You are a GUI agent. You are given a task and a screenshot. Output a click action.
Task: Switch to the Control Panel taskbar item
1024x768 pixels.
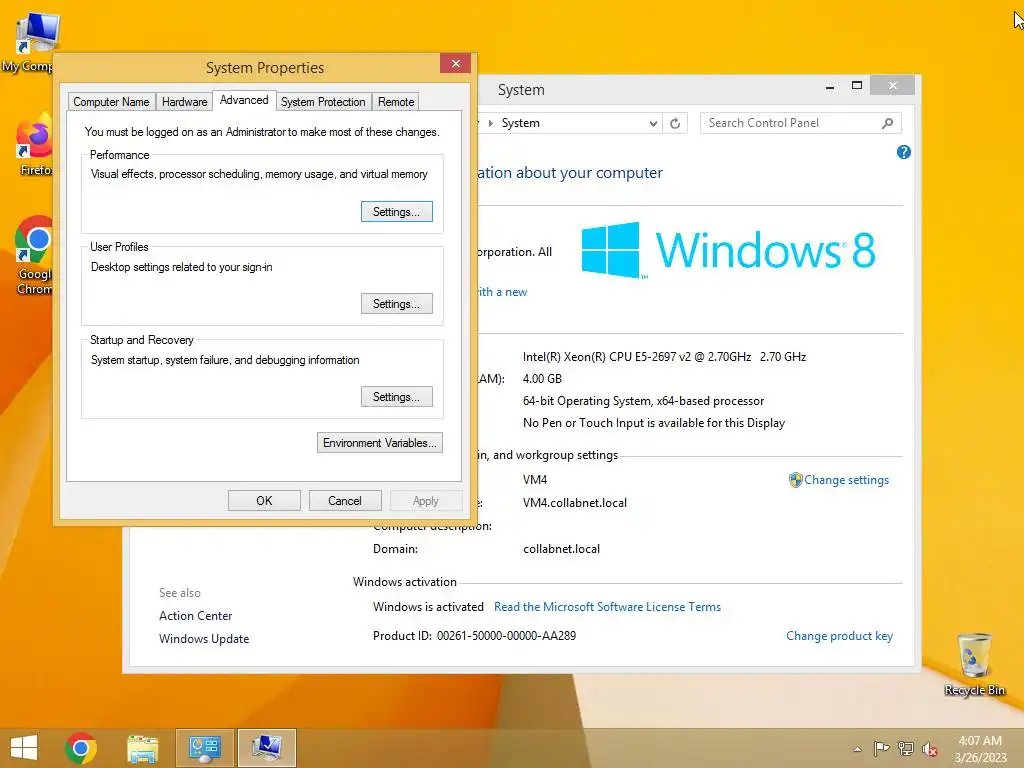204,748
